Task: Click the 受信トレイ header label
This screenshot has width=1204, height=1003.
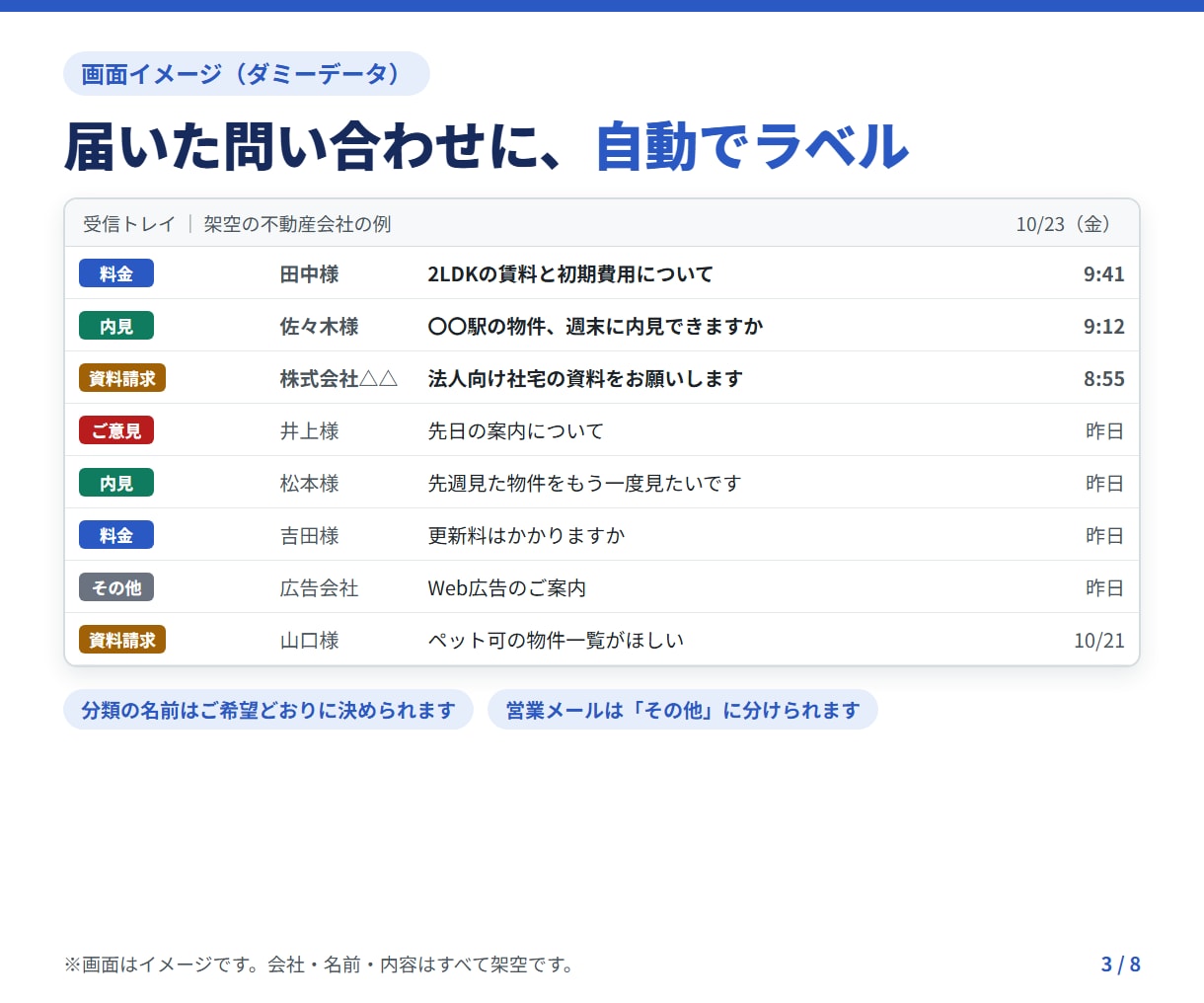Action: click(x=128, y=224)
